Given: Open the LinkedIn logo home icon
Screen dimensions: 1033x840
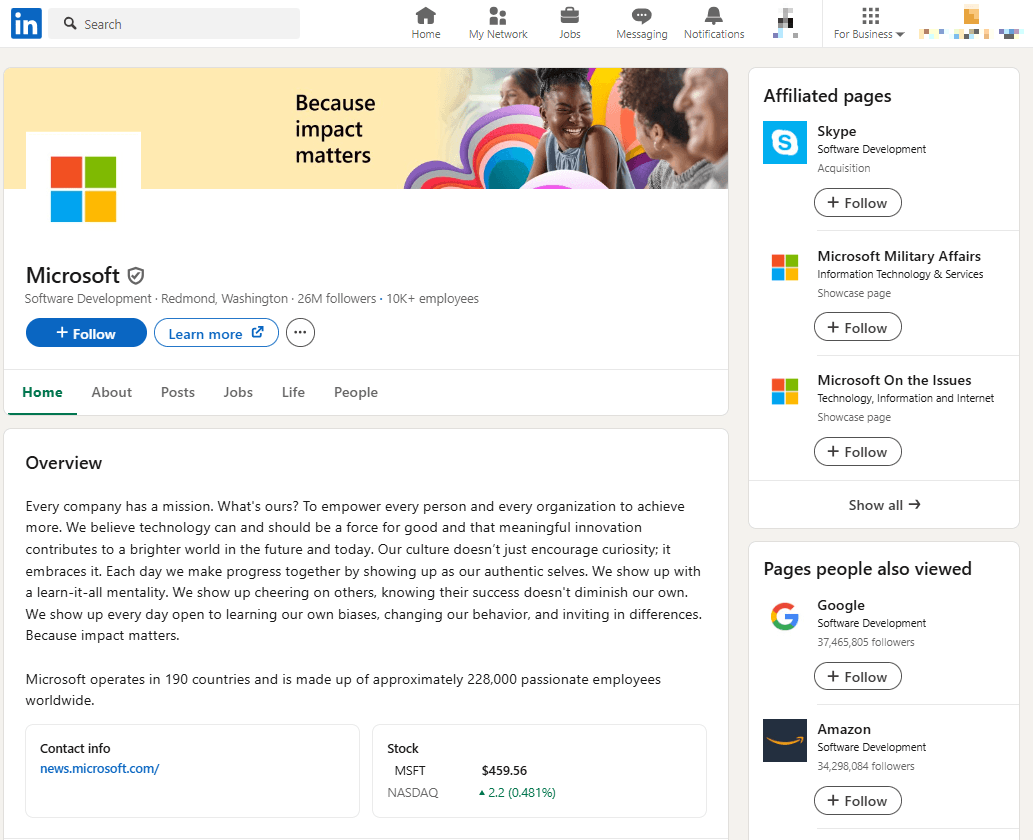Looking at the screenshot, I should [26, 24].
